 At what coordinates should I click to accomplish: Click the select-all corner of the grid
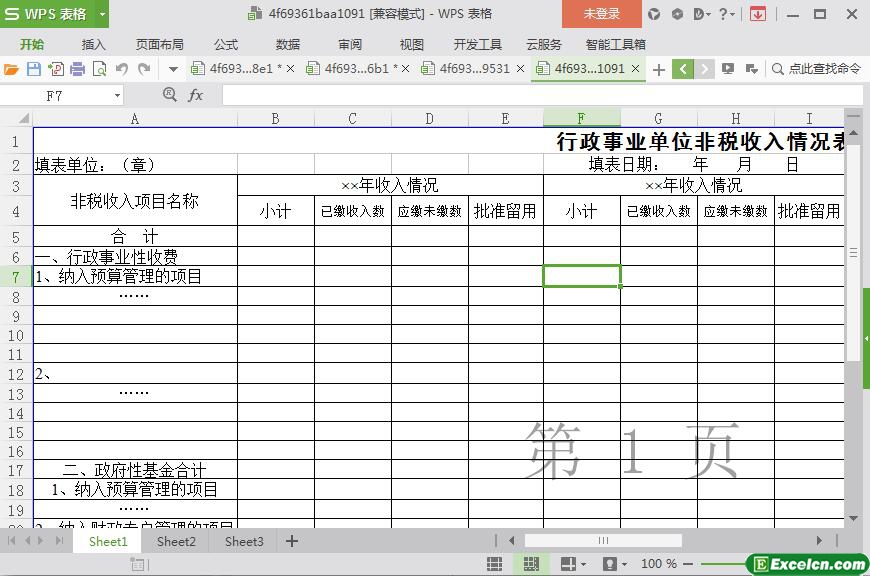pos(23,118)
